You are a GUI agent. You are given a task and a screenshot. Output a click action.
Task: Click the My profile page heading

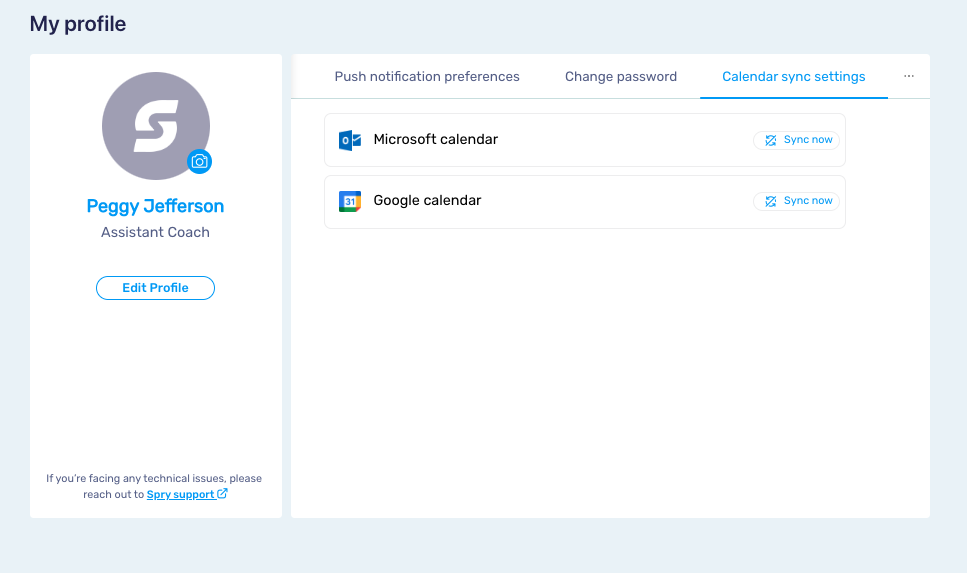click(78, 24)
